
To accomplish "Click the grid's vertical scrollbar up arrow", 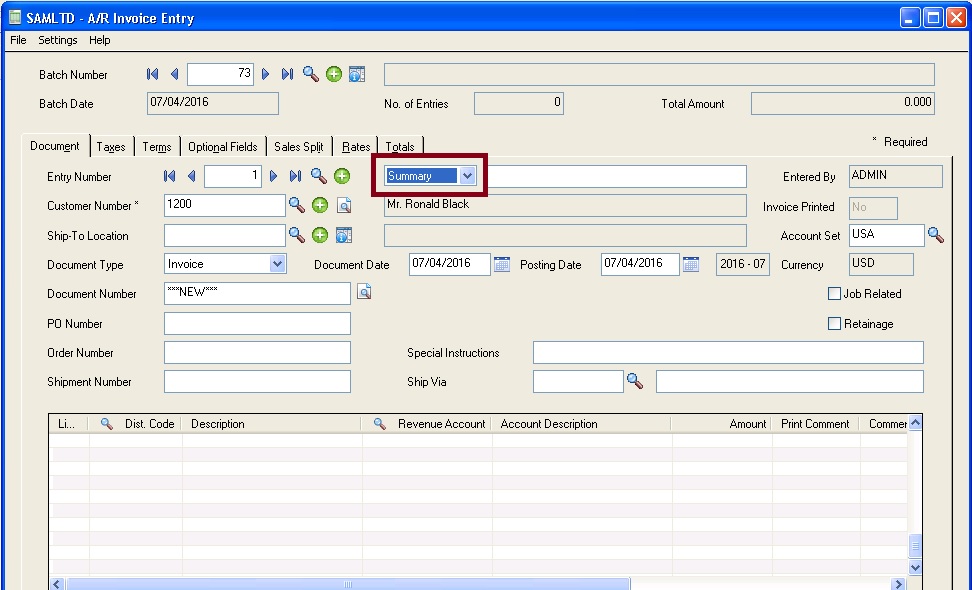I will [915, 423].
